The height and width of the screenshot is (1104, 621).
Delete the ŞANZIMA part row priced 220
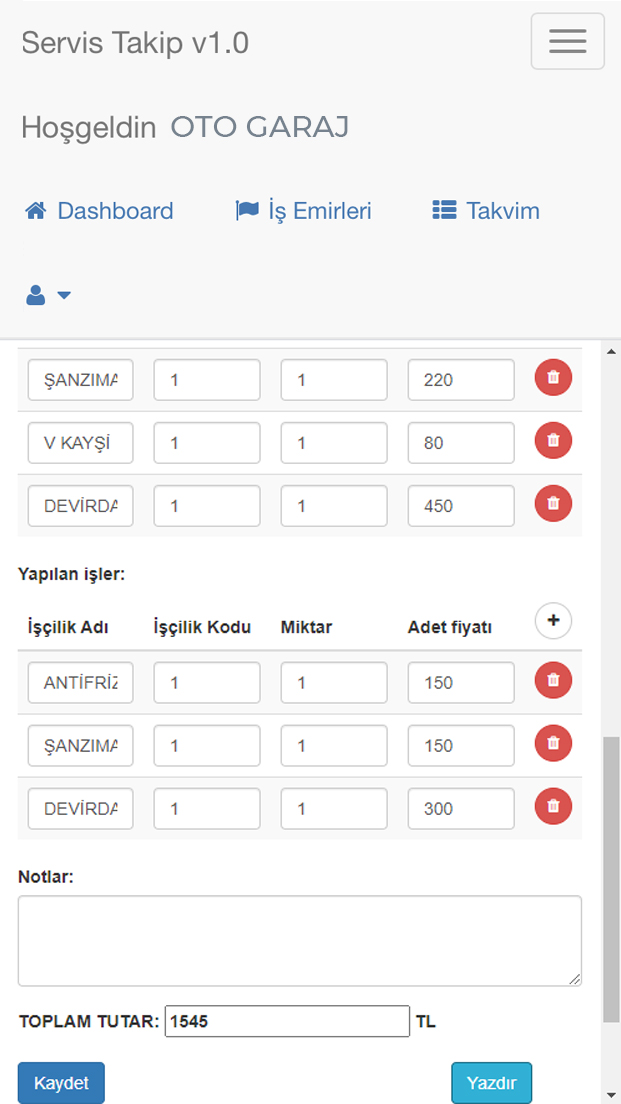pyautogui.click(x=553, y=377)
